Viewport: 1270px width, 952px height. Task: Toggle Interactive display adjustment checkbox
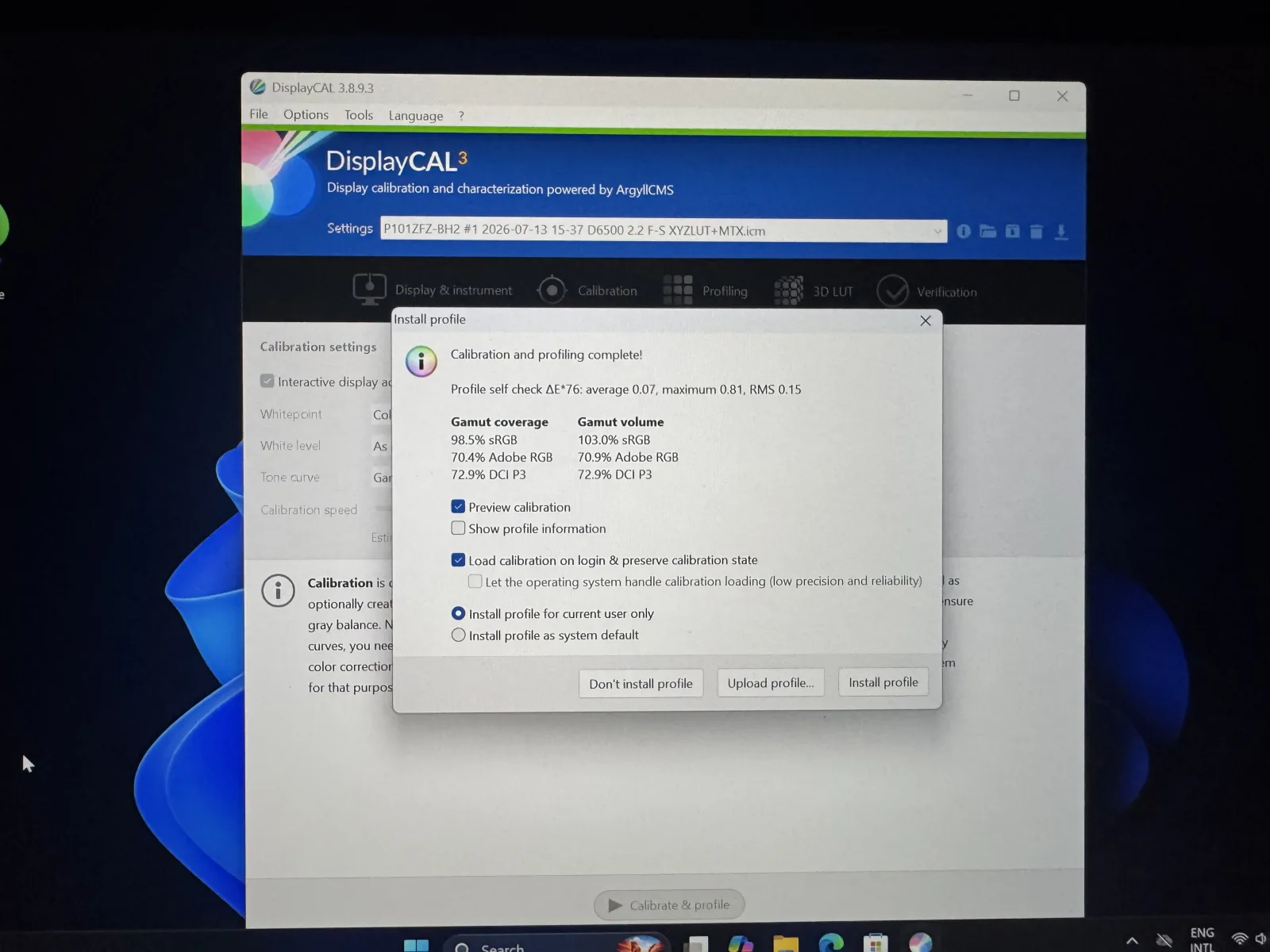click(267, 381)
